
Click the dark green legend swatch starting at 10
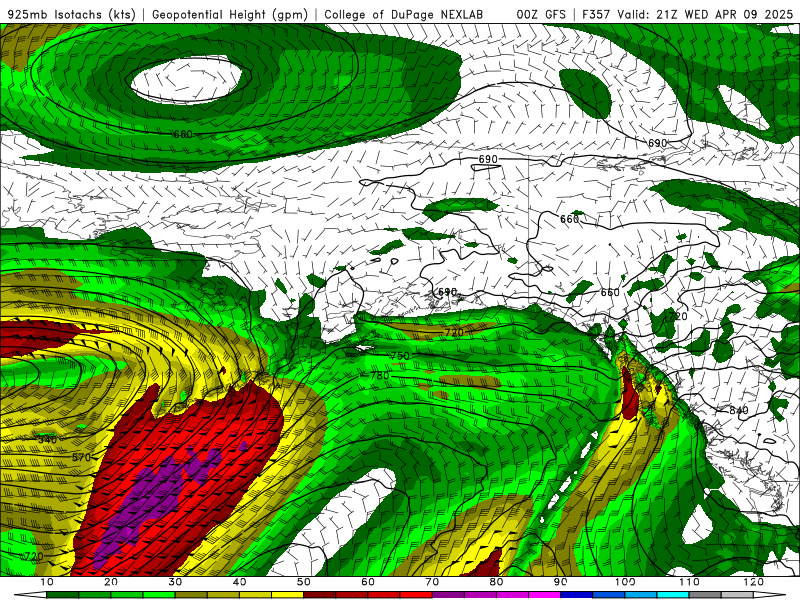(62, 595)
